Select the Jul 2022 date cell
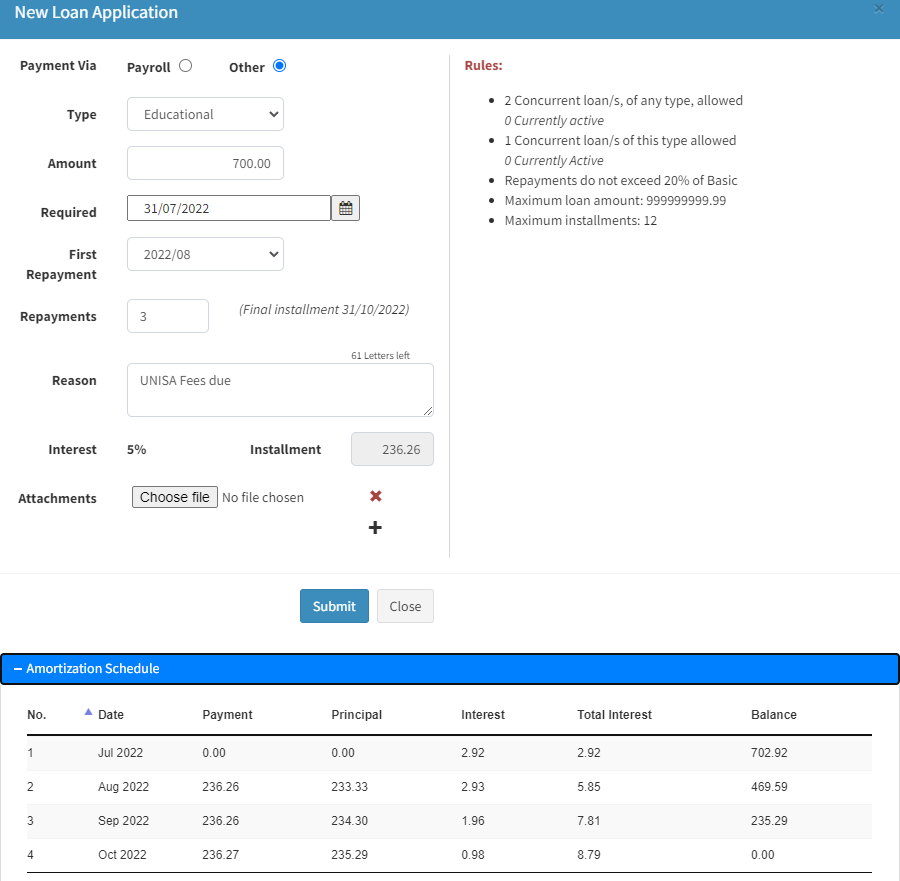Image resolution: width=900 pixels, height=881 pixels. tap(121, 752)
